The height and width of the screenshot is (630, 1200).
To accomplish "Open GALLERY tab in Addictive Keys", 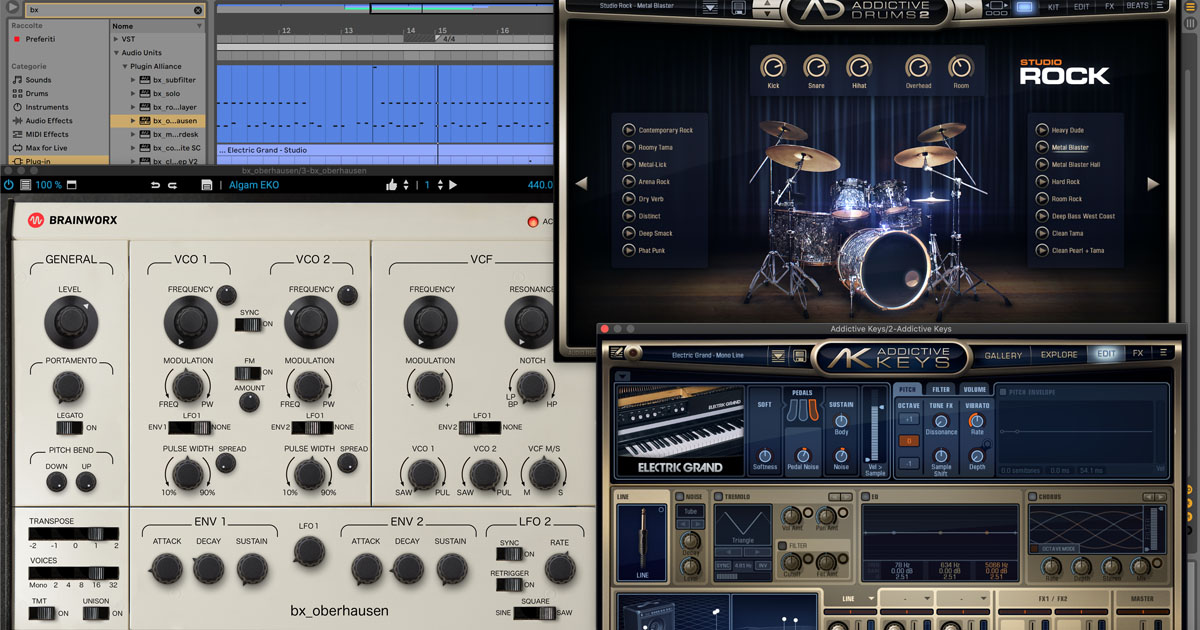I will coord(1003,354).
